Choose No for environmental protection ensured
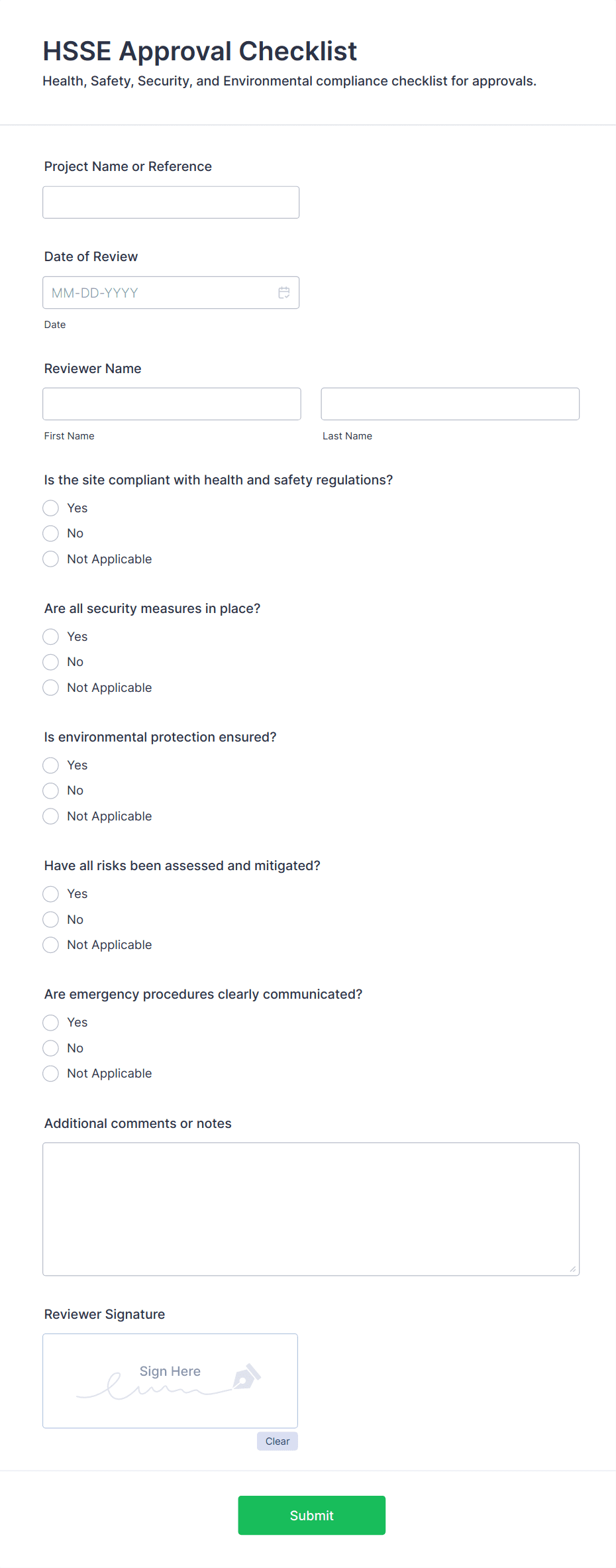Screen dimensions: 616x1568 tap(50, 791)
